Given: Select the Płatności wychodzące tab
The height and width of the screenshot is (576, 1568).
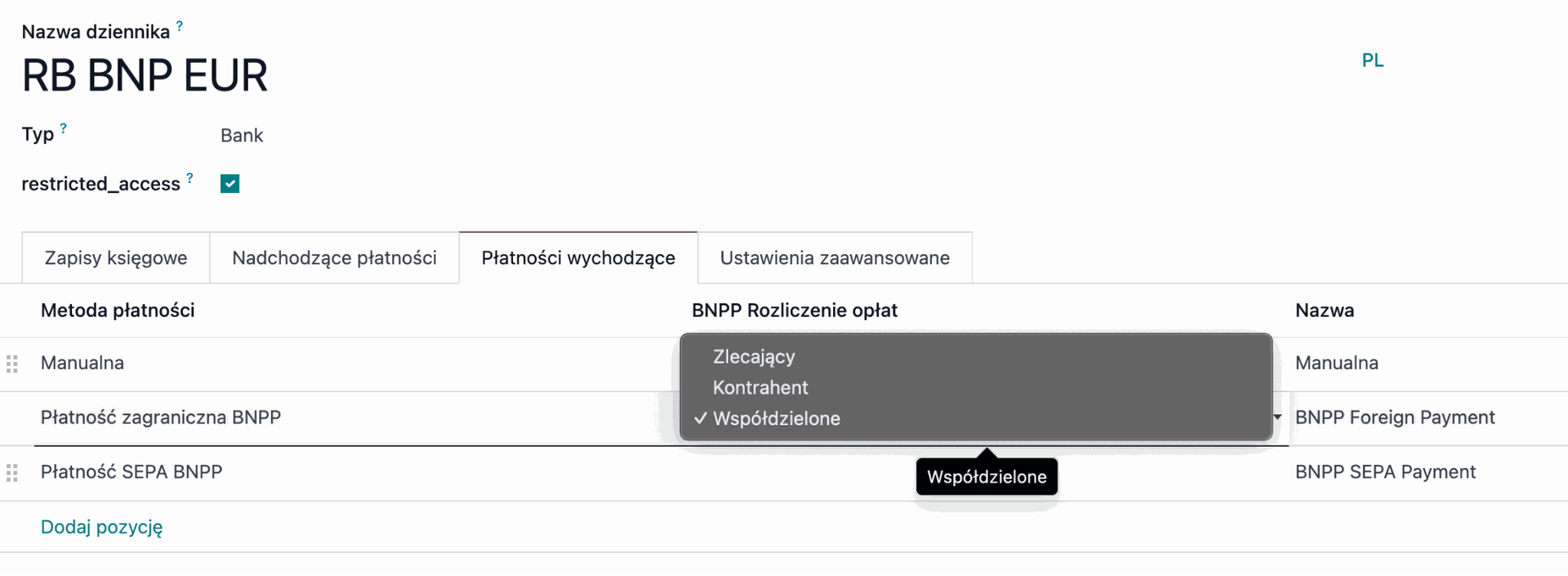Looking at the screenshot, I should click(x=578, y=258).
